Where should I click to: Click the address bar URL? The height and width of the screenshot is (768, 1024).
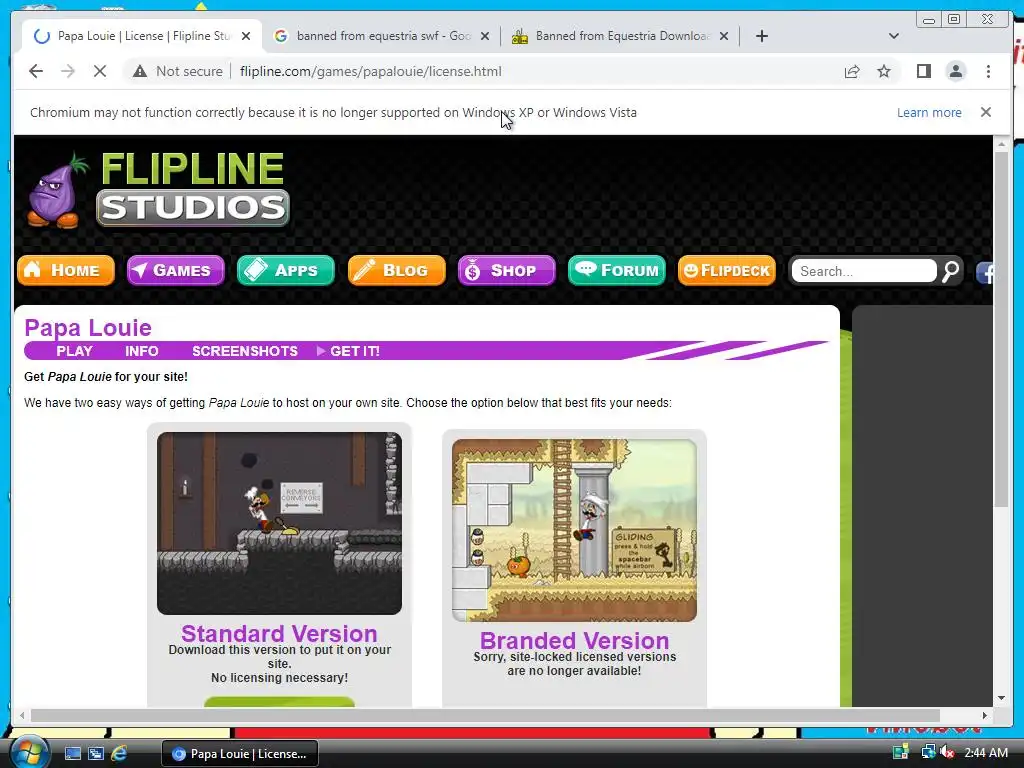370,71
